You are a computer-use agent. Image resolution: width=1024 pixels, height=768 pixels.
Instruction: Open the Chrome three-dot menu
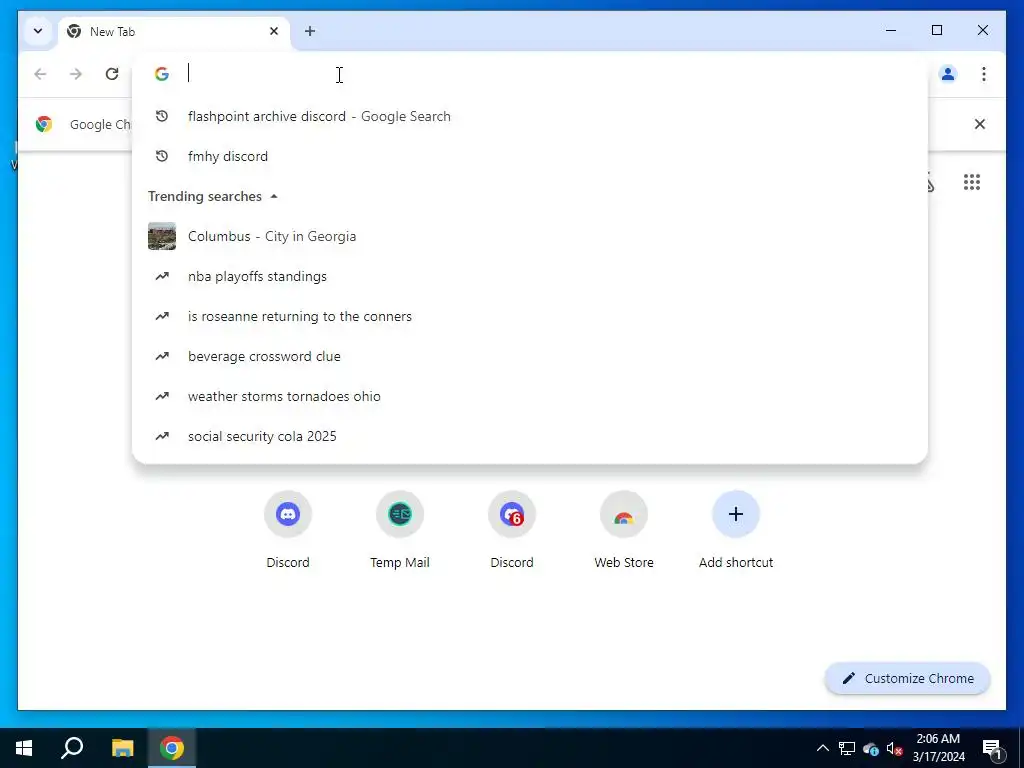pyautogui.click(x=984, y=74)
